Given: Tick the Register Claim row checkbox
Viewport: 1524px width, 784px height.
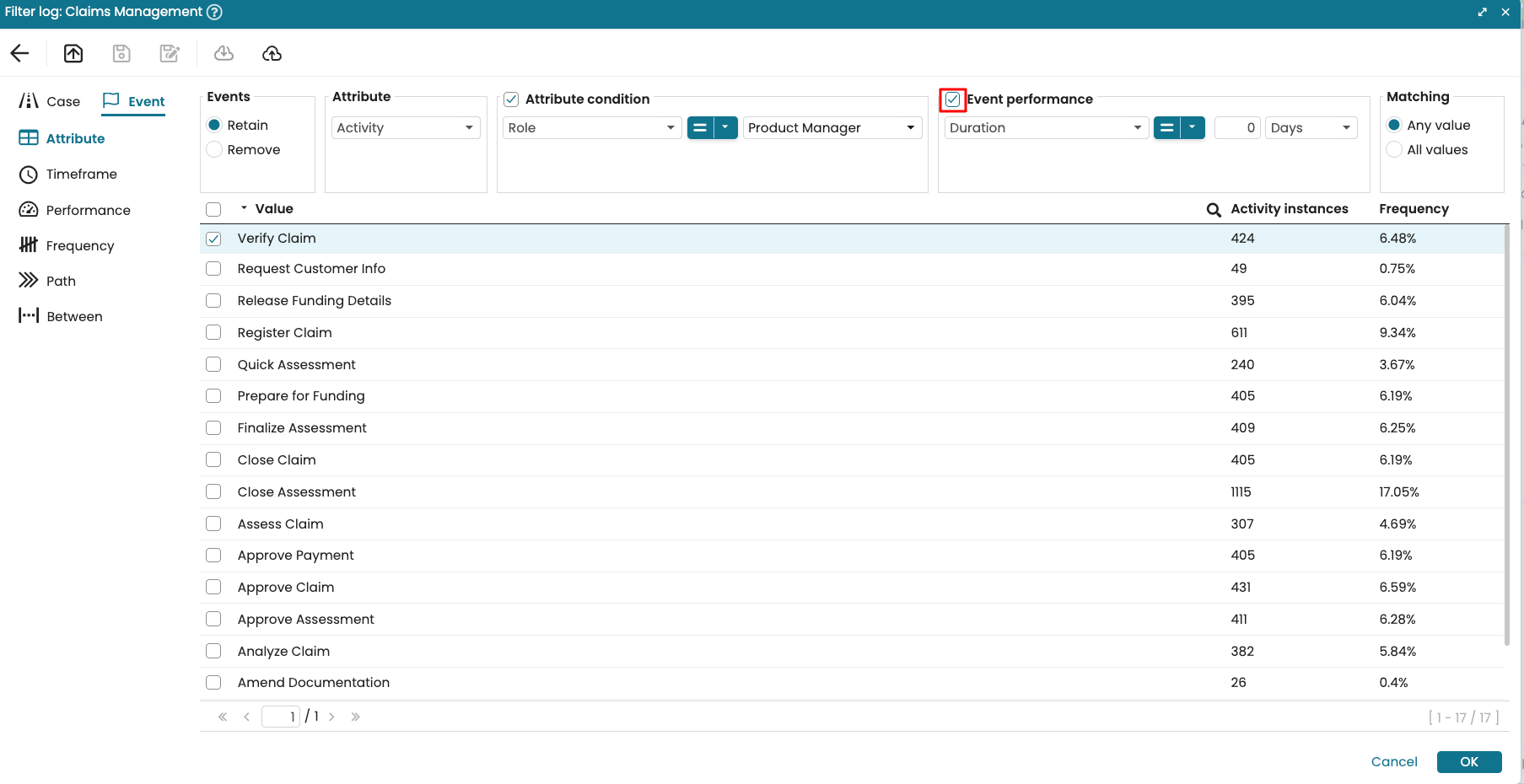Looking at the screenshot, I should 213,333.
